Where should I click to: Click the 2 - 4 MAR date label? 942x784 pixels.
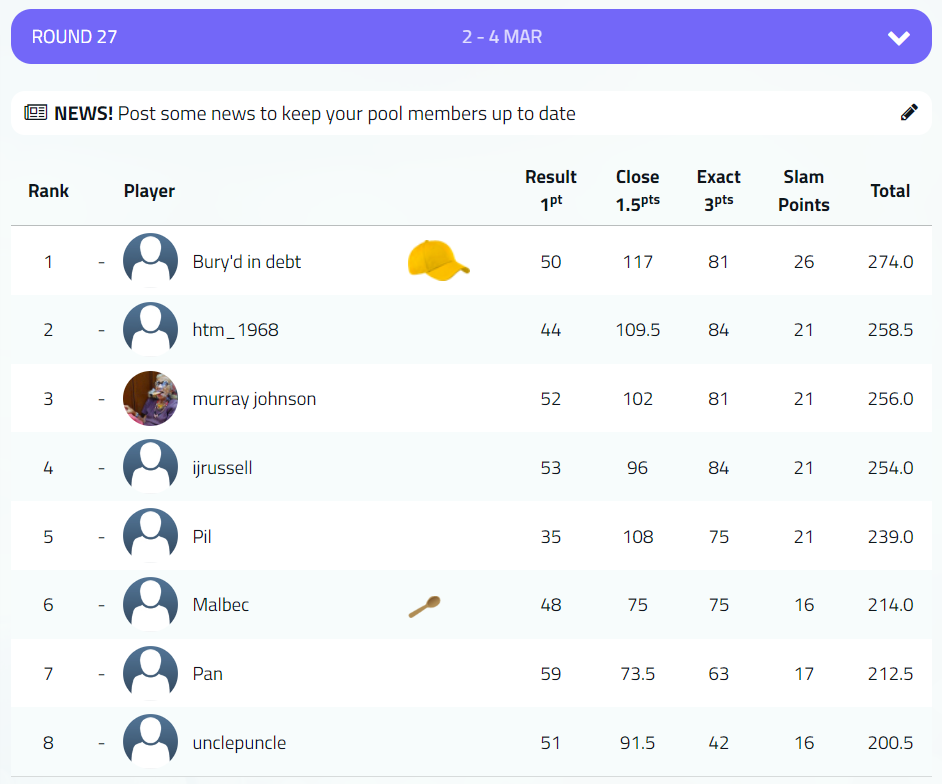[x=502, y=37]
